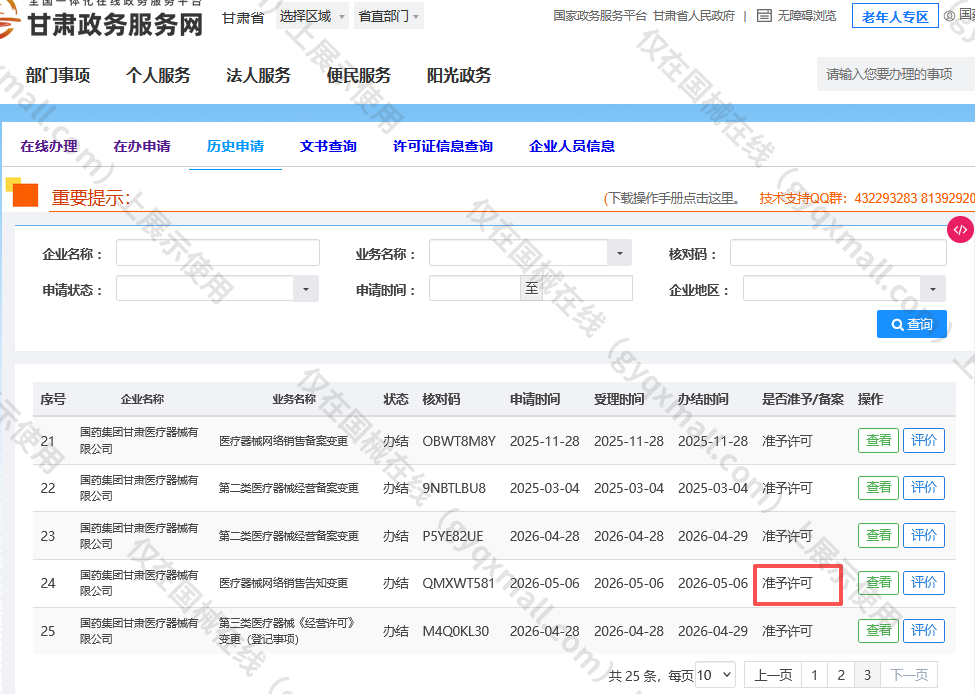Open the 法人服务 menu
The image size is (975, 694).
258,75
